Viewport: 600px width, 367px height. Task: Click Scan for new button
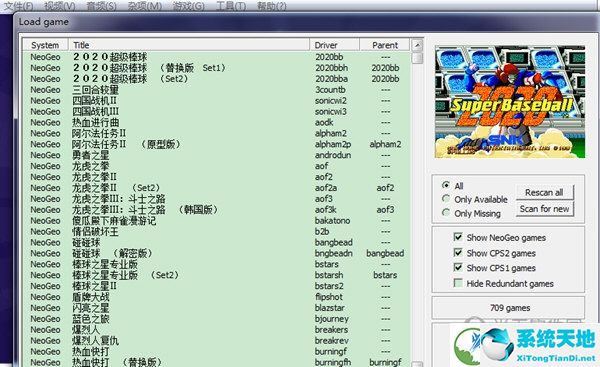click(x=545, y=209)
